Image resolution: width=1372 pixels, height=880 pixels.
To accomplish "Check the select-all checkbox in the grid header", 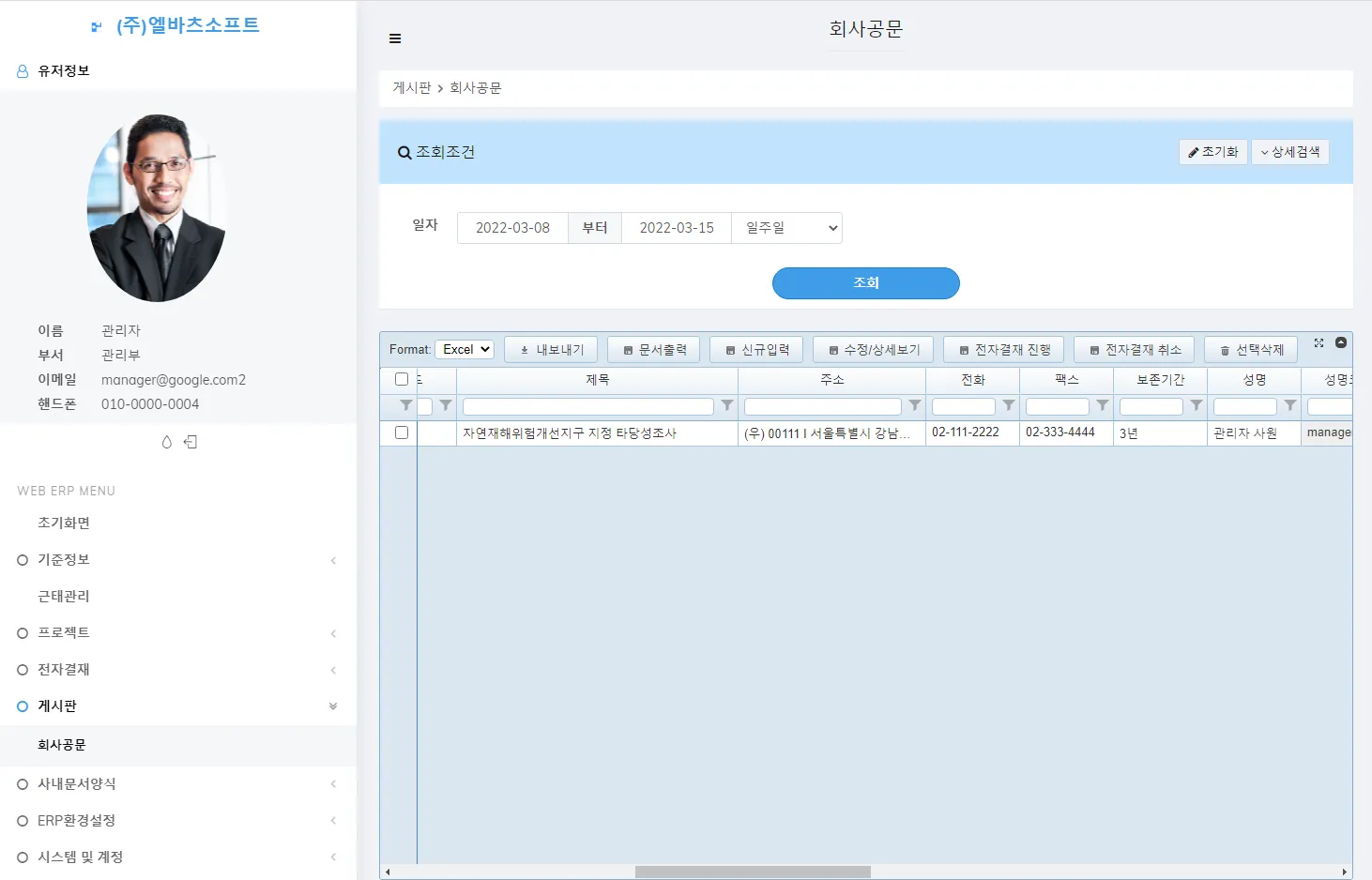I will click(402, 379).
